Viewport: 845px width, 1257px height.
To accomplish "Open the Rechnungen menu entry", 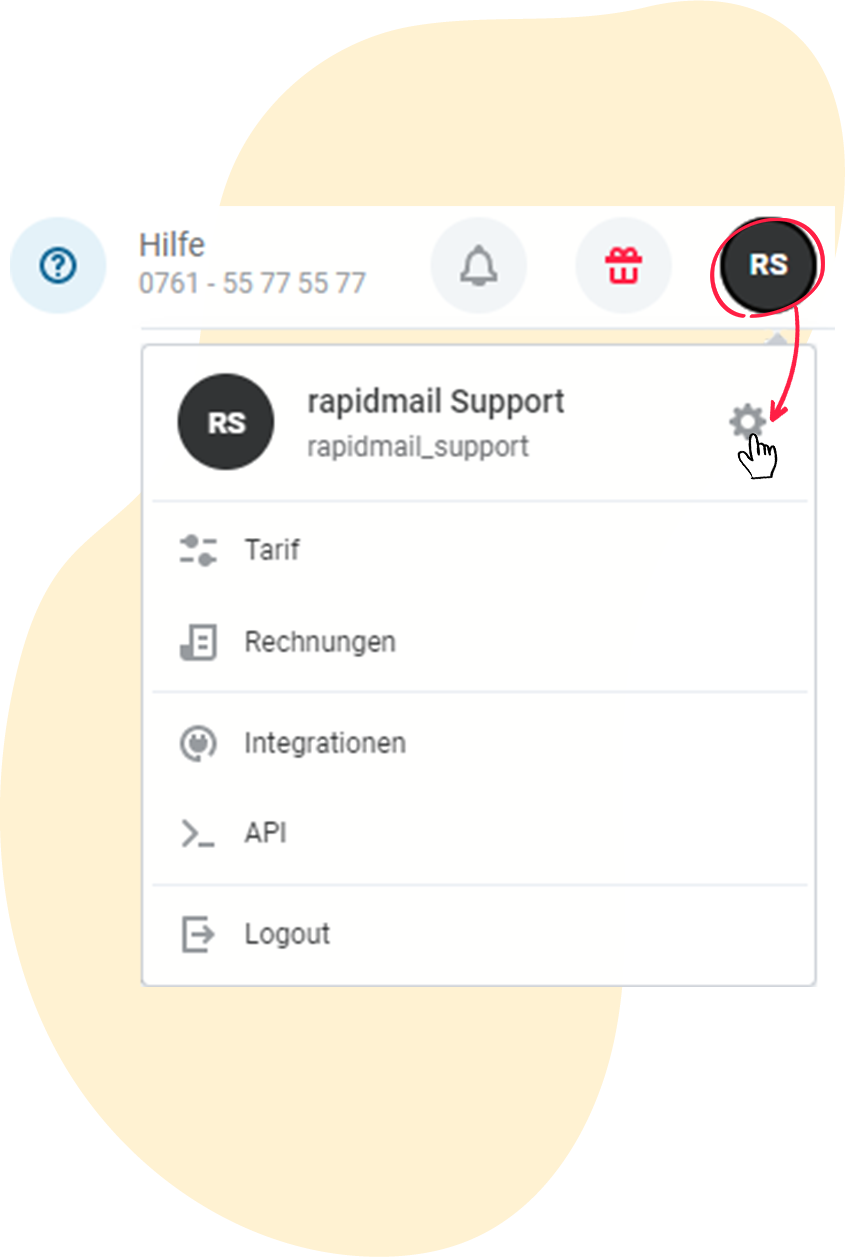I will (x=479, y=642).
